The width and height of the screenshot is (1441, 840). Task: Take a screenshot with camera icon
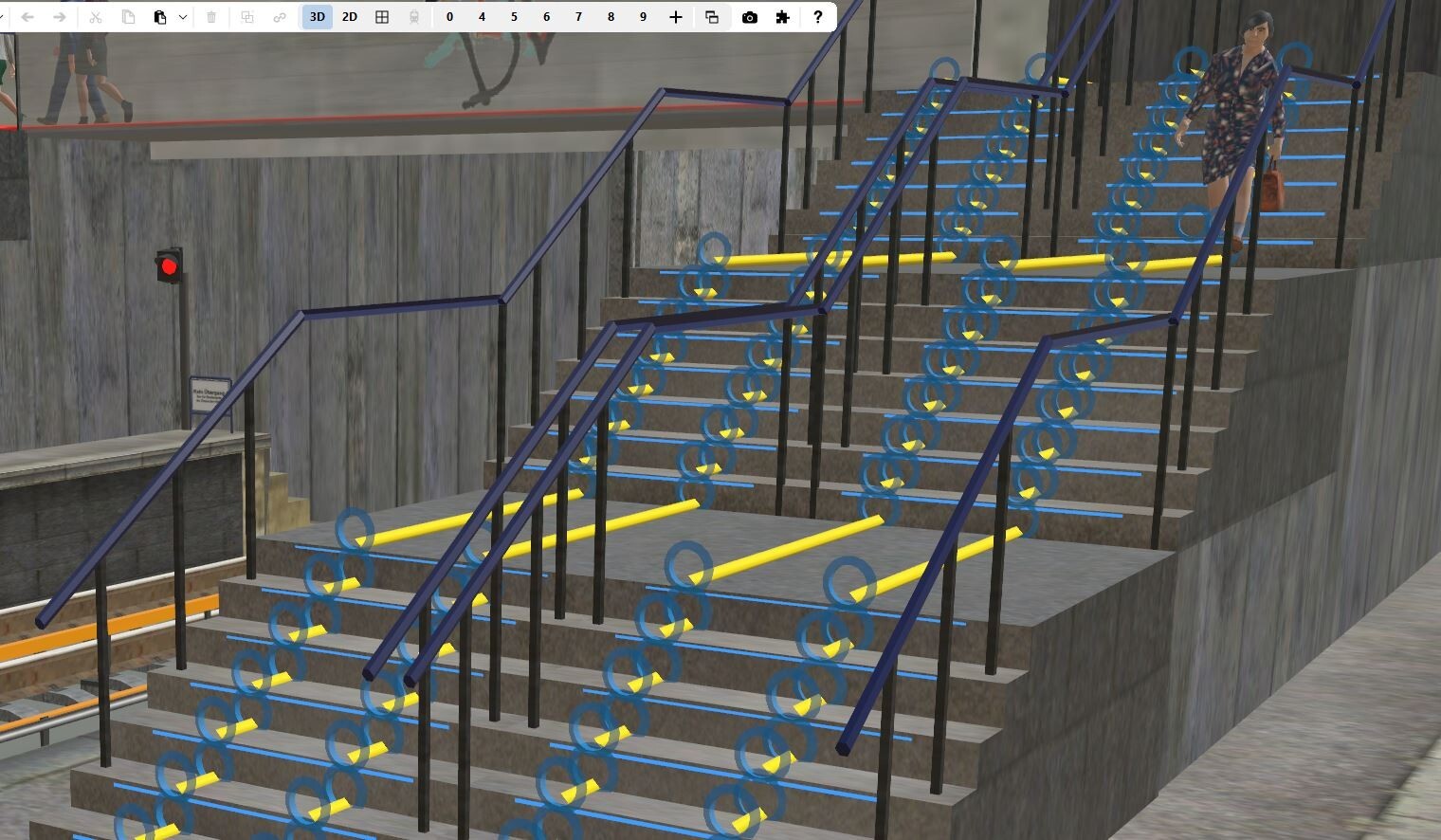click(x=750, y=17)
